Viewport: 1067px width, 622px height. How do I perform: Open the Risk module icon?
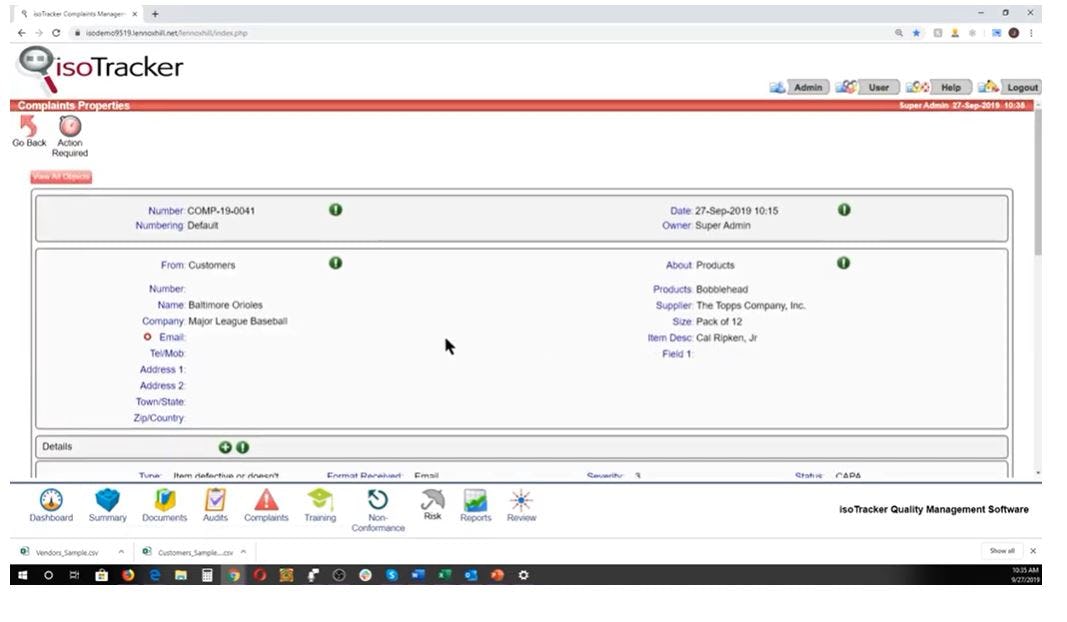(x=432, y=503)
